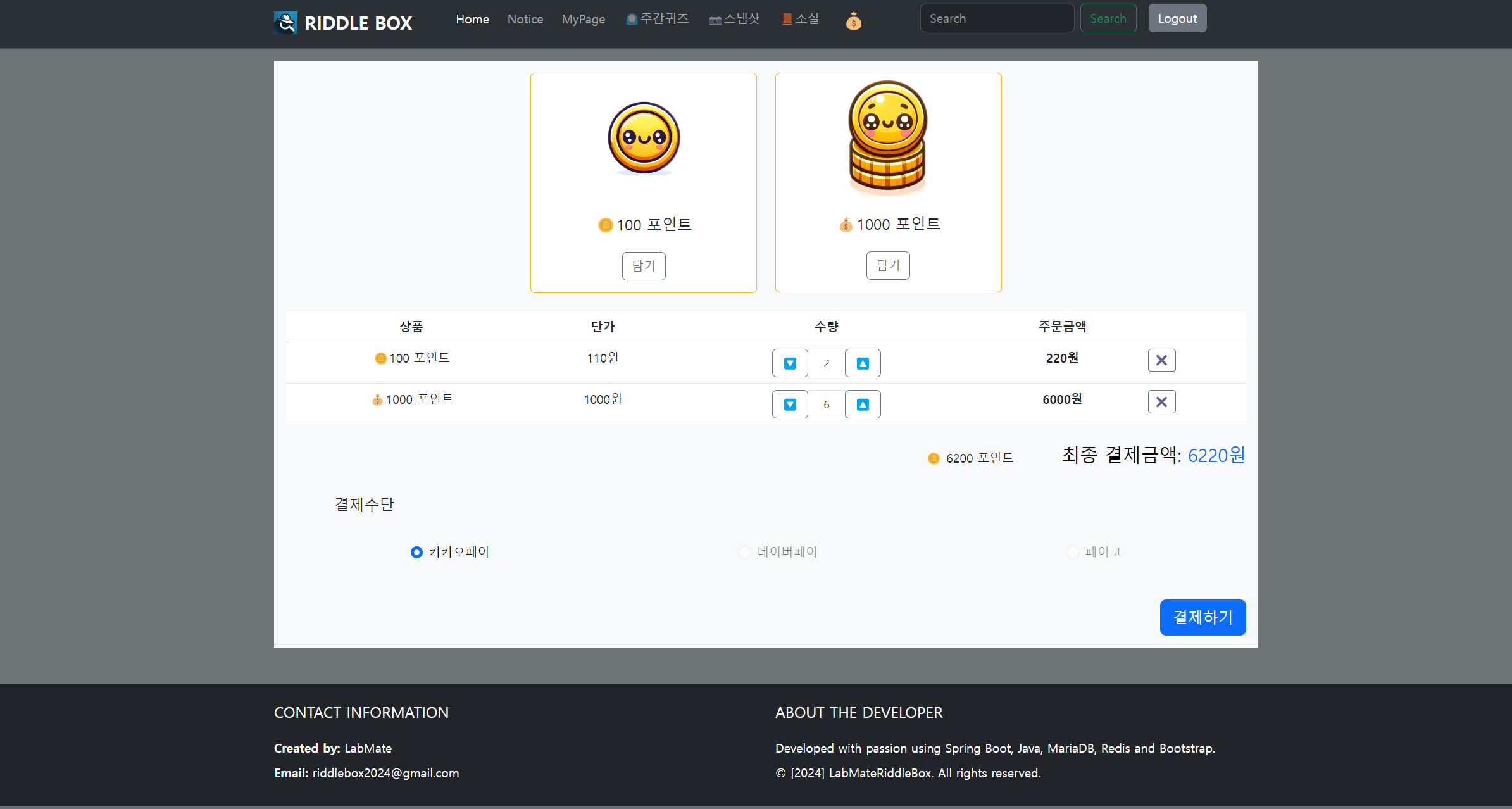The image size is (1512, 809).
Task: Decrease quantity of 100 포인트 item
Action: click(x=789, y=363)
